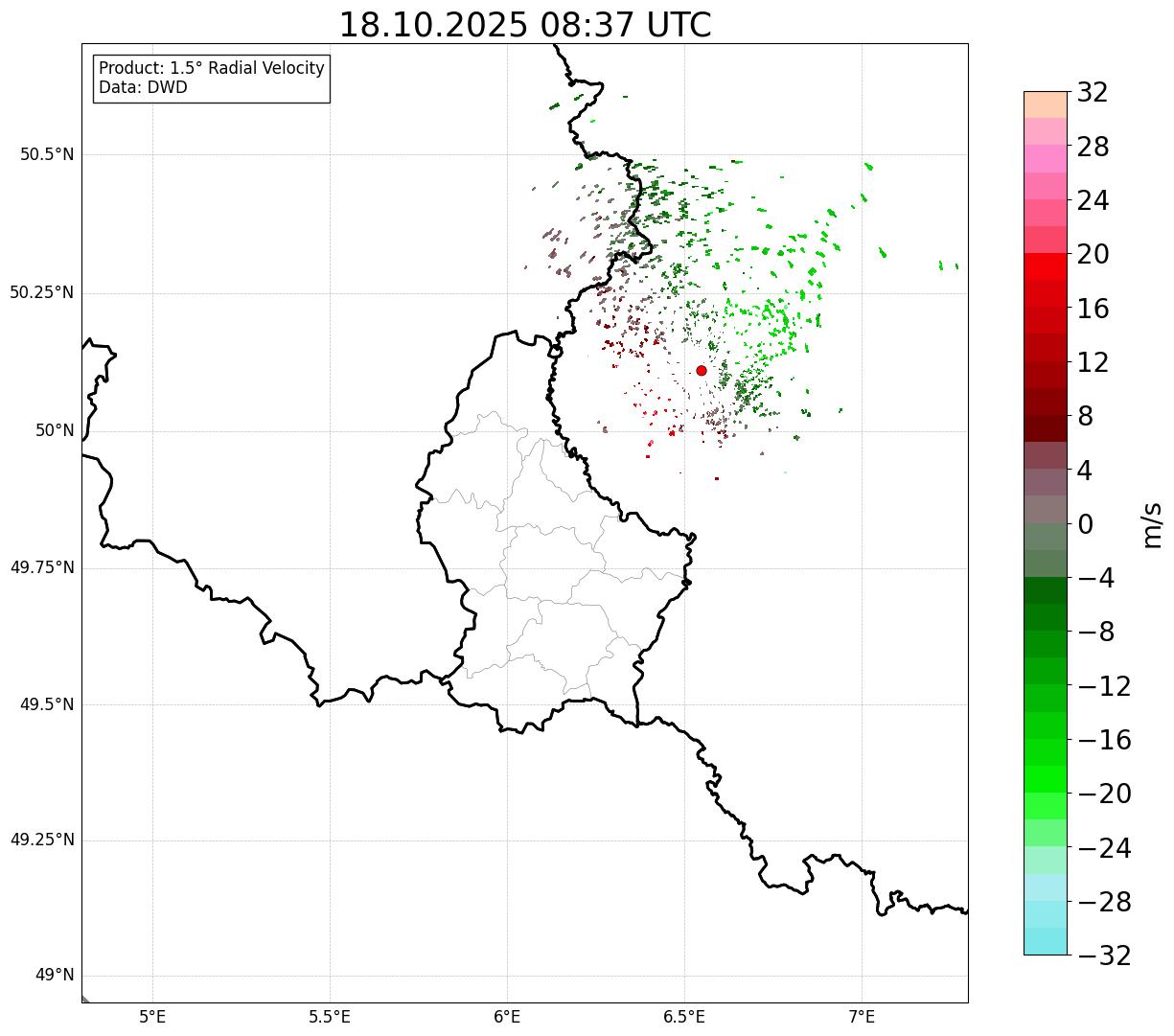The height and width of the screenshot is (1036, 1174).
Task: Click the colorbar label "−12"
Action: 1104,686
